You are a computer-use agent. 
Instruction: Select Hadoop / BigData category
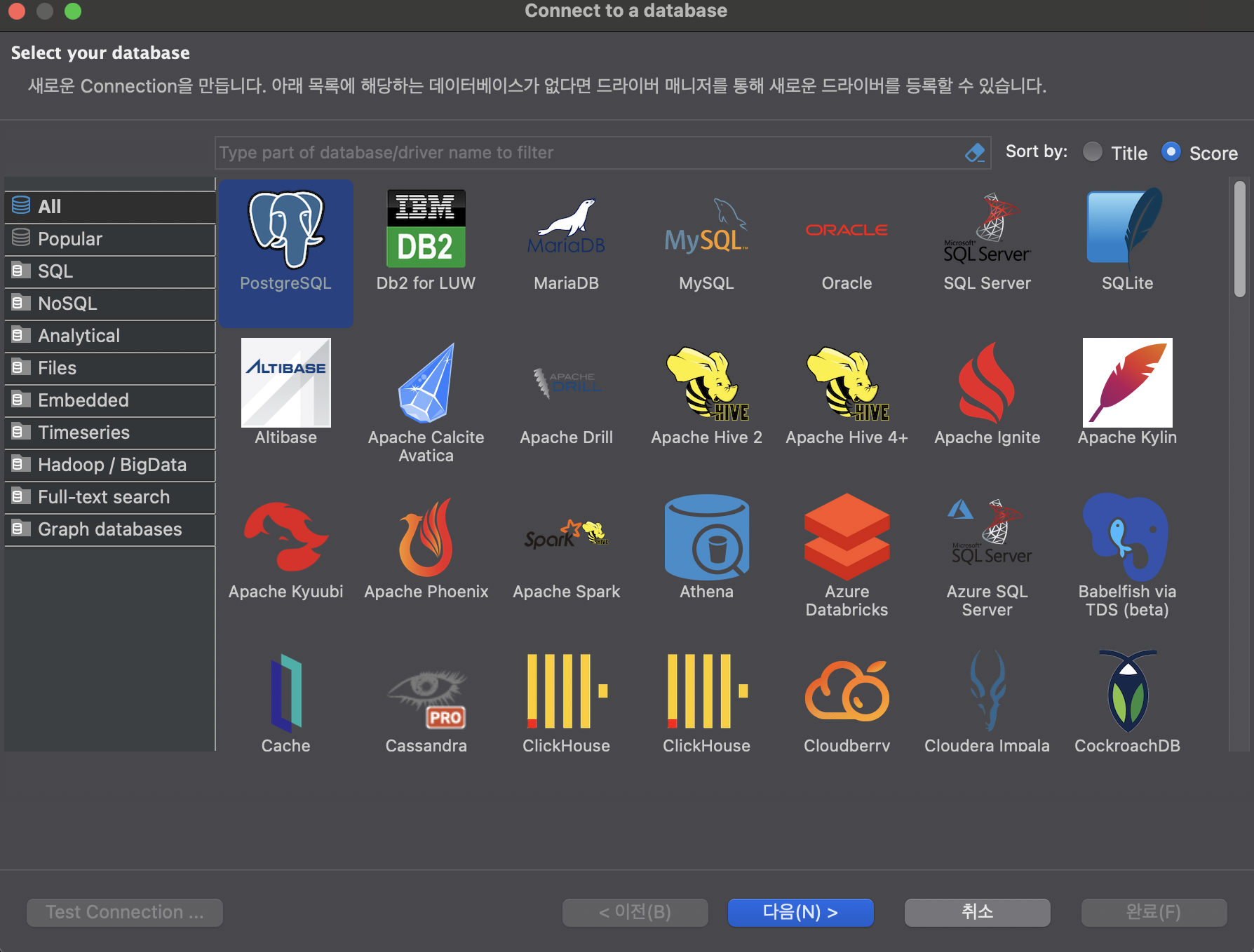pos(110,465)
